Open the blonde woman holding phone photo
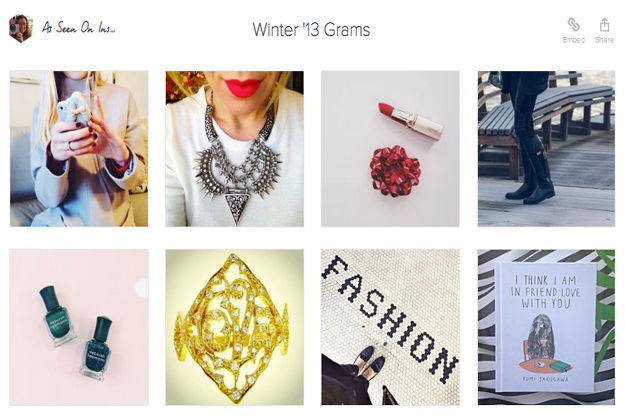 [x=79, y=149]
